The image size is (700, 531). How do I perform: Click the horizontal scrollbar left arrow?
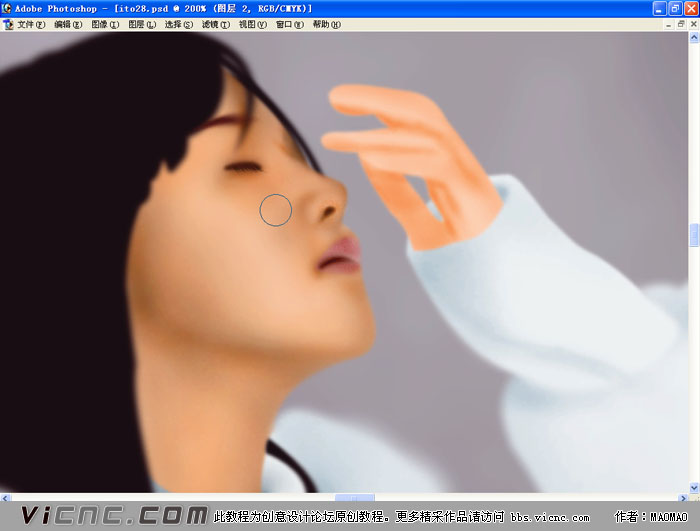(x=5, y=498)
